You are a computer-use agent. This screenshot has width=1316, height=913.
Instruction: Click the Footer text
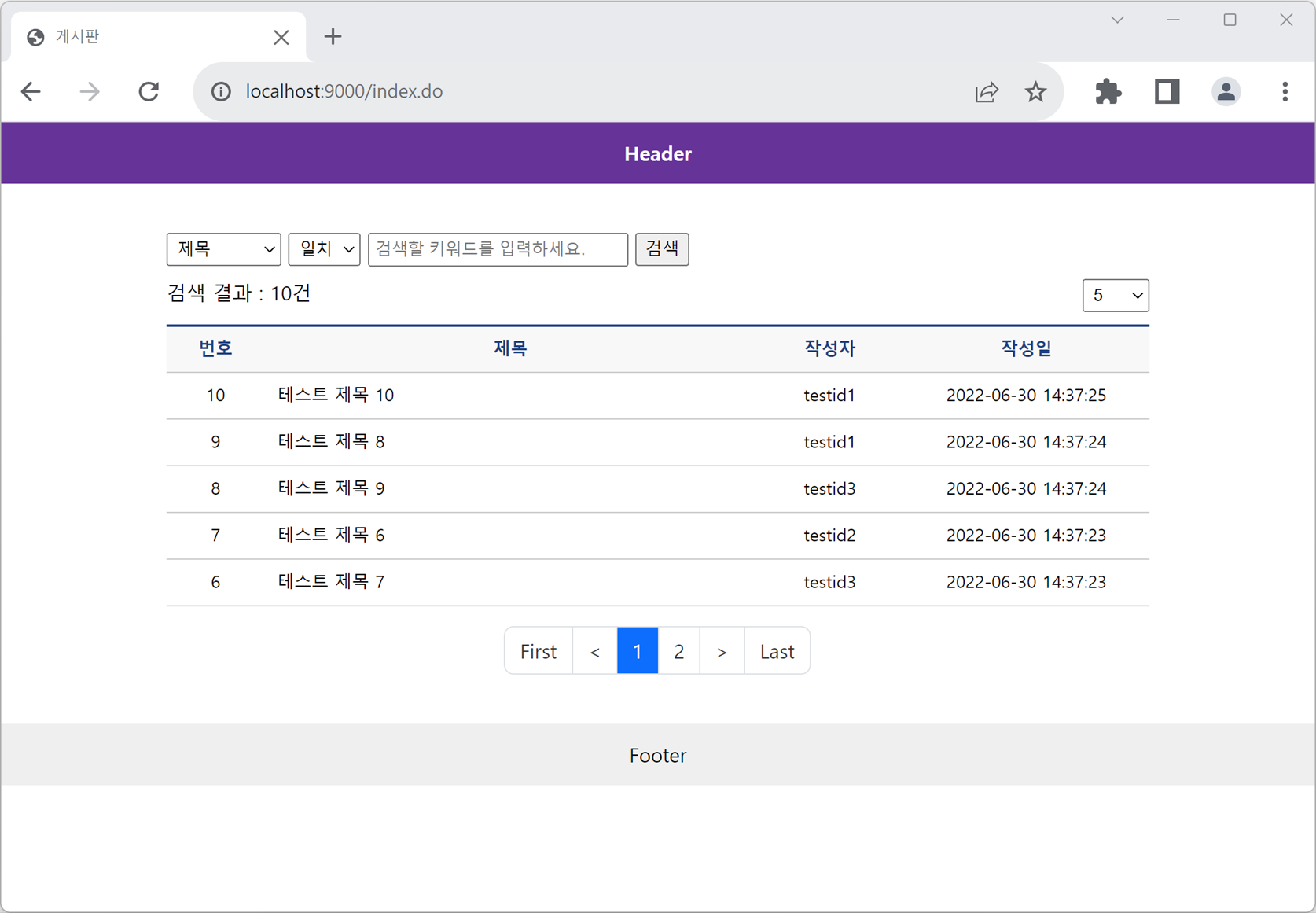[x=658, y=756]
